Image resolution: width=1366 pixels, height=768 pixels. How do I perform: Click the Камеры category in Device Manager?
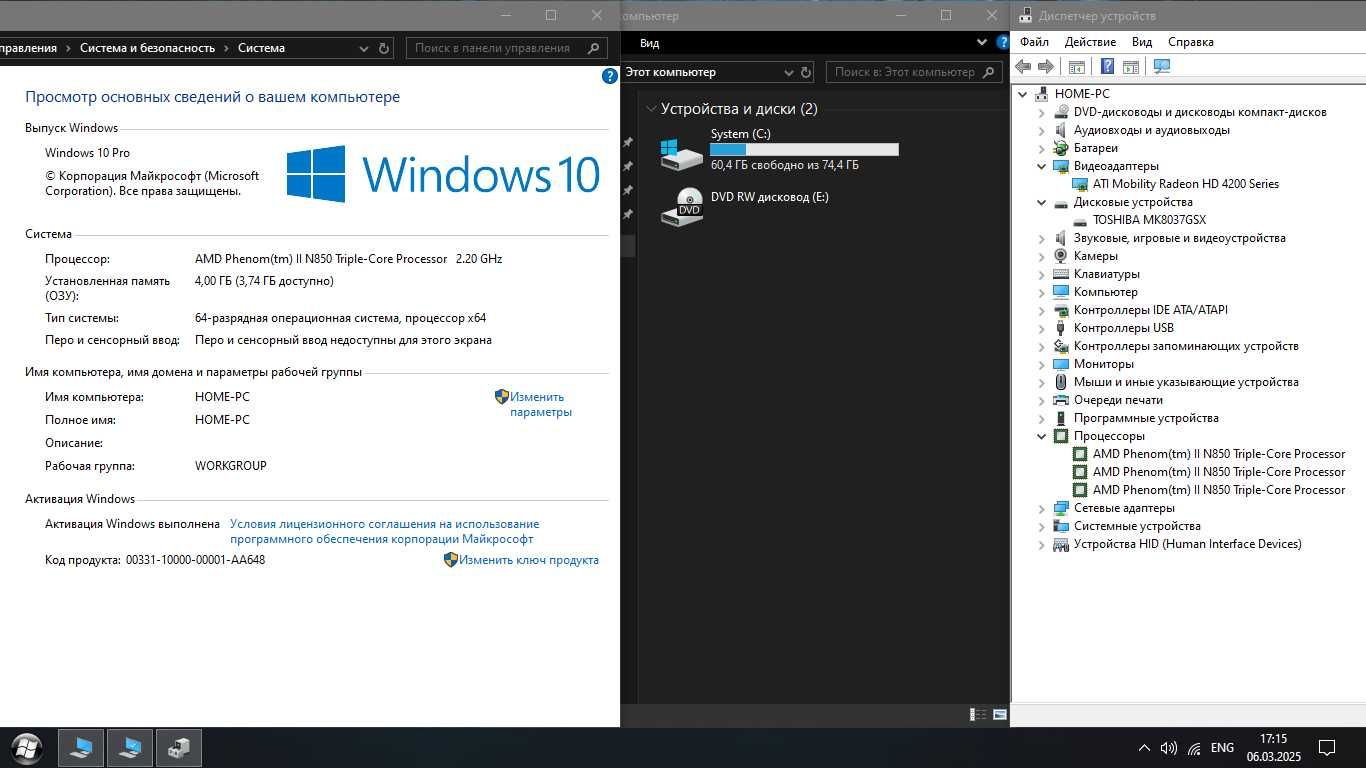point(1095,256)
